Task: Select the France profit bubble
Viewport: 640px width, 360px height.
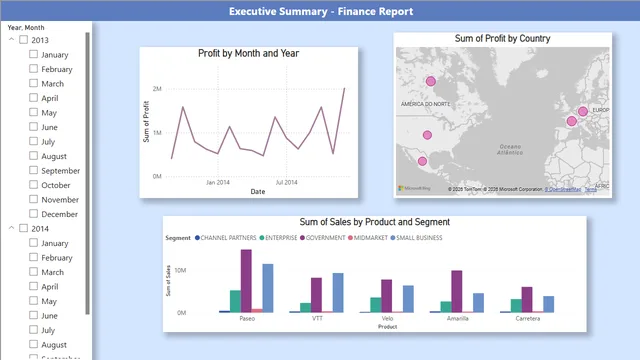Action: tap(572, 121)
